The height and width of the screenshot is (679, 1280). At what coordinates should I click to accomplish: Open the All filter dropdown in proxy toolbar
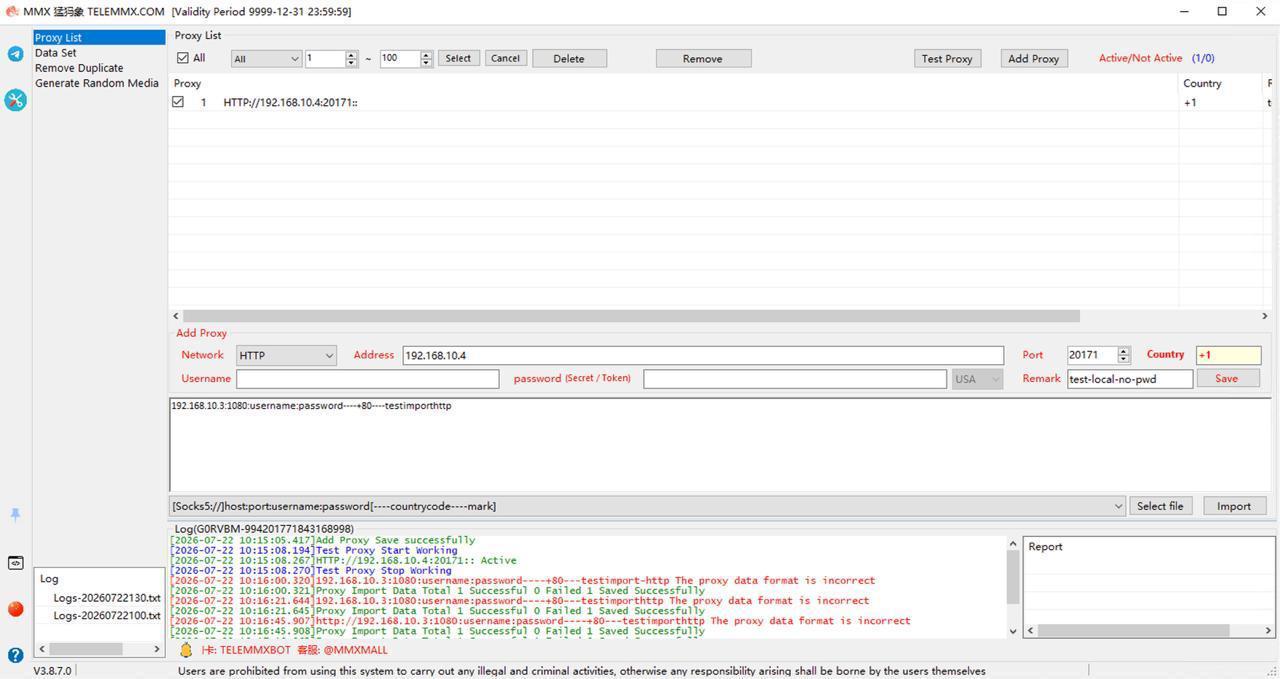tap(266, 59)
